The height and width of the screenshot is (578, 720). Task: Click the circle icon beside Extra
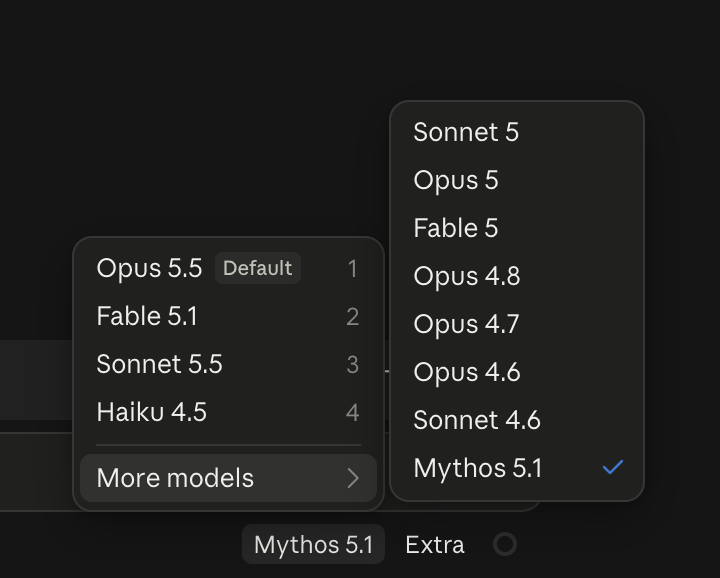[x=505, y=544]
